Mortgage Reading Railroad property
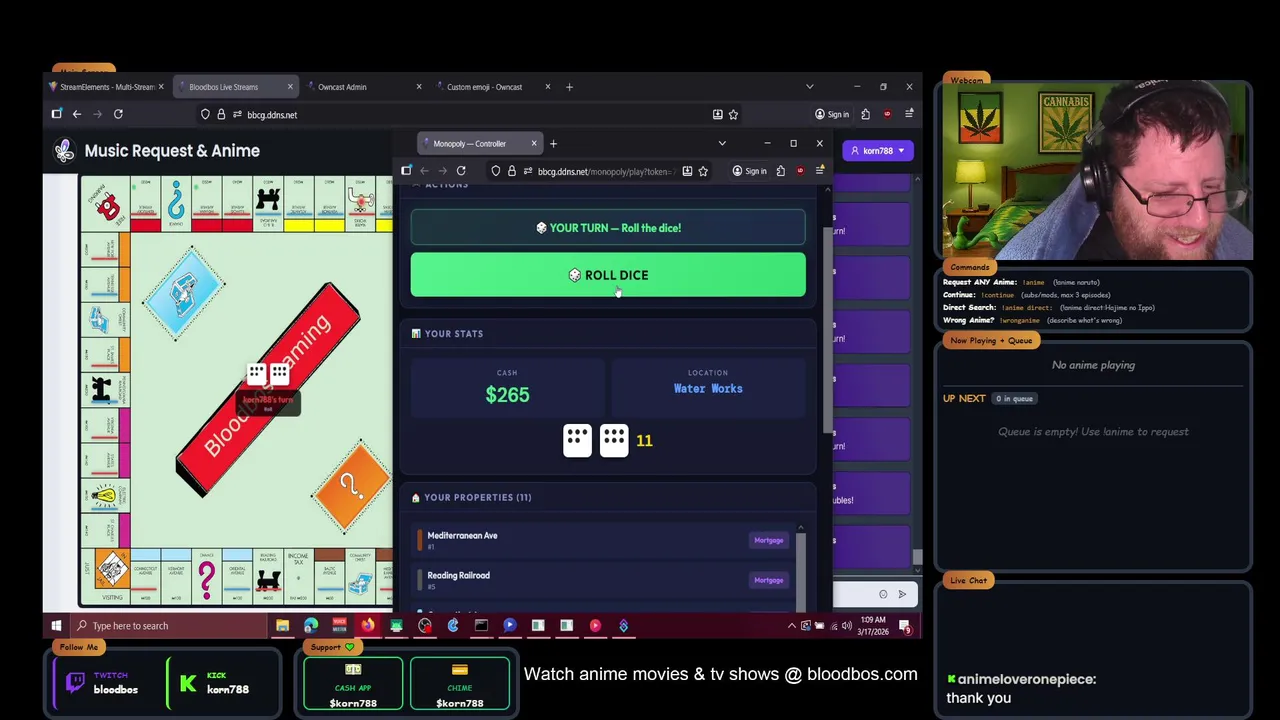Viewport: 1280px width, 720px height. (x=768, y=580)
